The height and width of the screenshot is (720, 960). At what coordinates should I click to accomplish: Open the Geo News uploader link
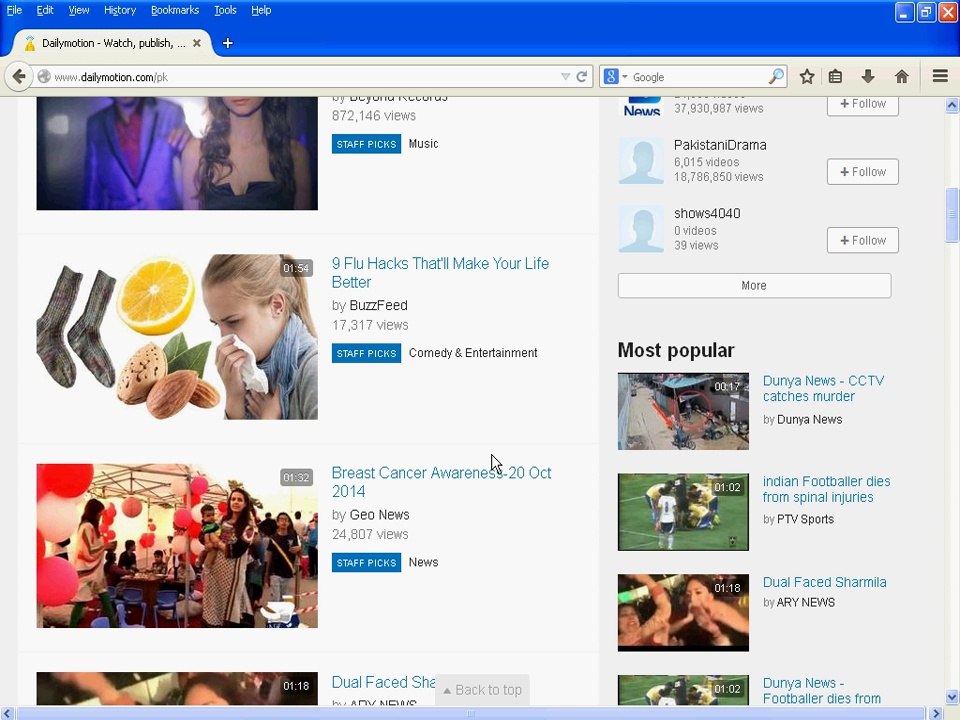[x=379, y=515]
